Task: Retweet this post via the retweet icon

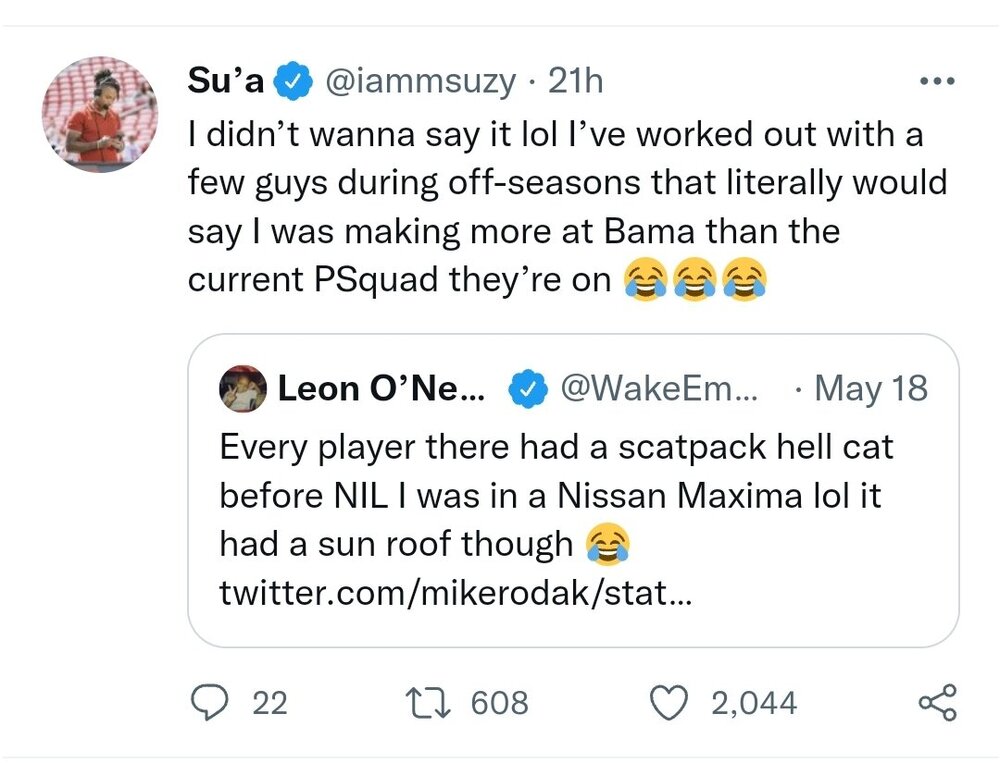Action: 434,702
